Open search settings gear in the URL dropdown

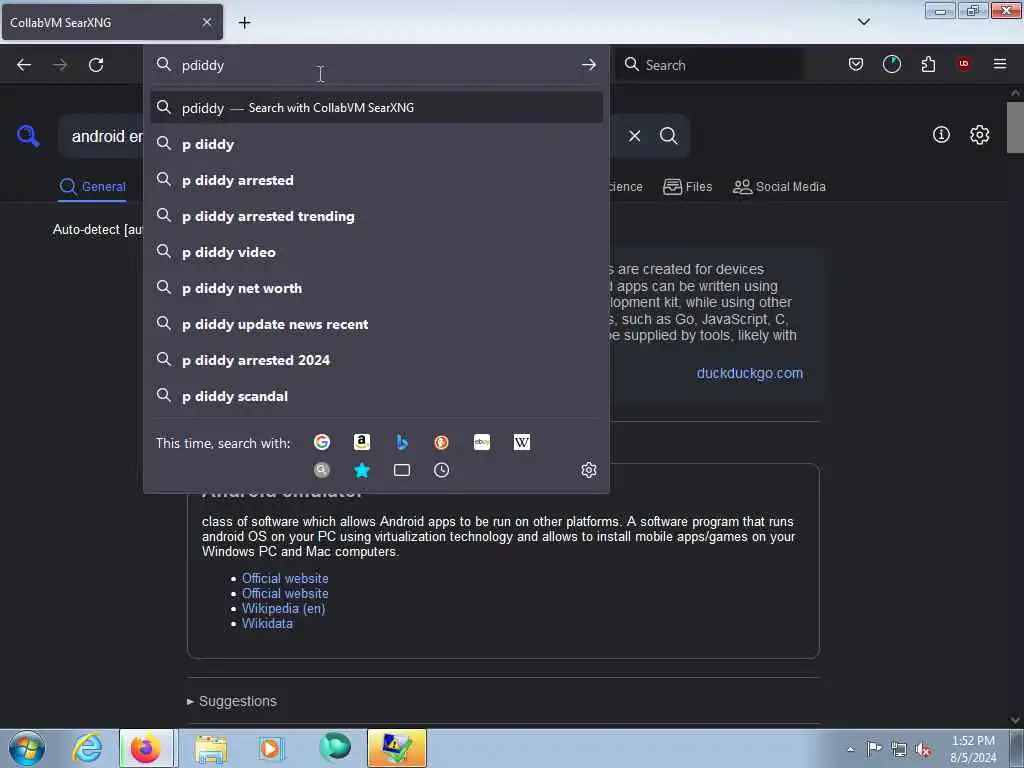588,470
